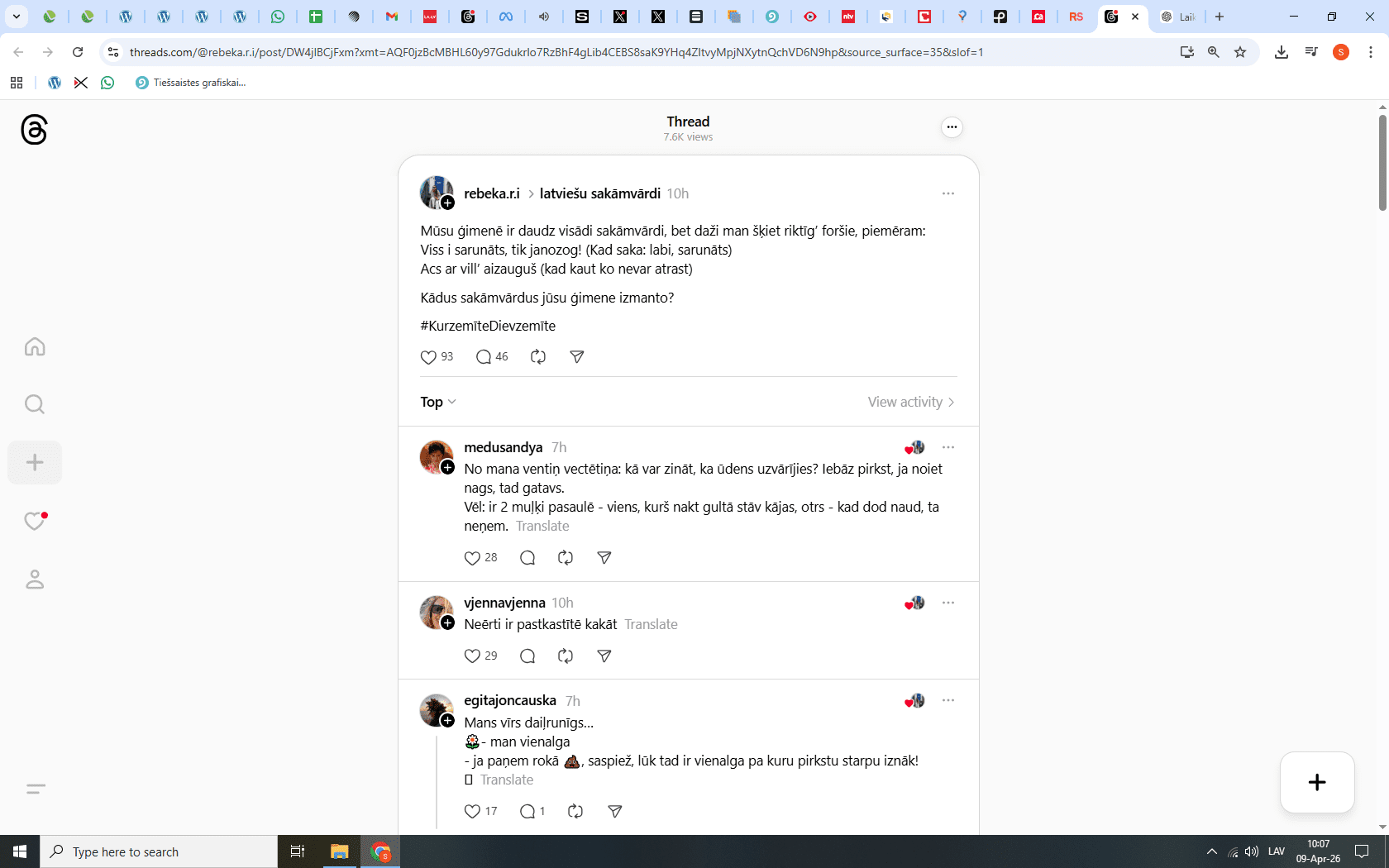Open the Search icon in the sidebar
This screenshot has height=868, width=1389.
35,404
